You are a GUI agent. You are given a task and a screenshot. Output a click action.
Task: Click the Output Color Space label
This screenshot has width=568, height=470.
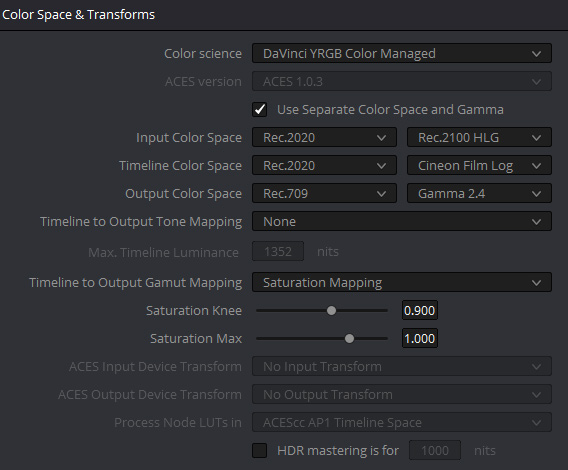[x=183, y=194]
